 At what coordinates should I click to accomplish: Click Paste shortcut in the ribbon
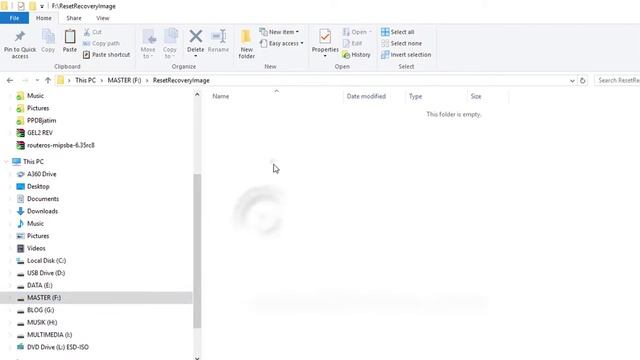(x=107, y=55)
